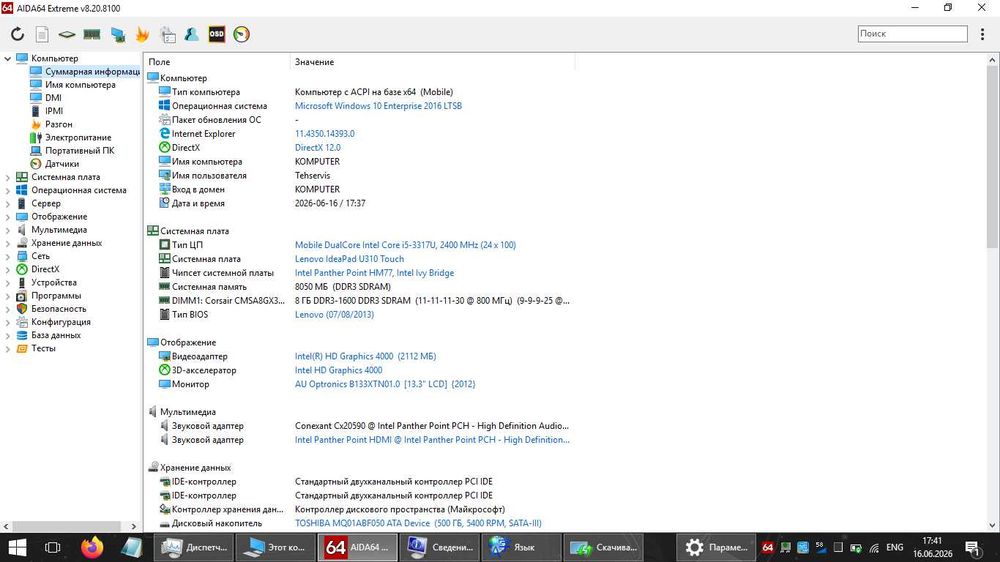The image size is (1000, 562).
Task: Collapse the Компьютер tree node
Action: 8,59
